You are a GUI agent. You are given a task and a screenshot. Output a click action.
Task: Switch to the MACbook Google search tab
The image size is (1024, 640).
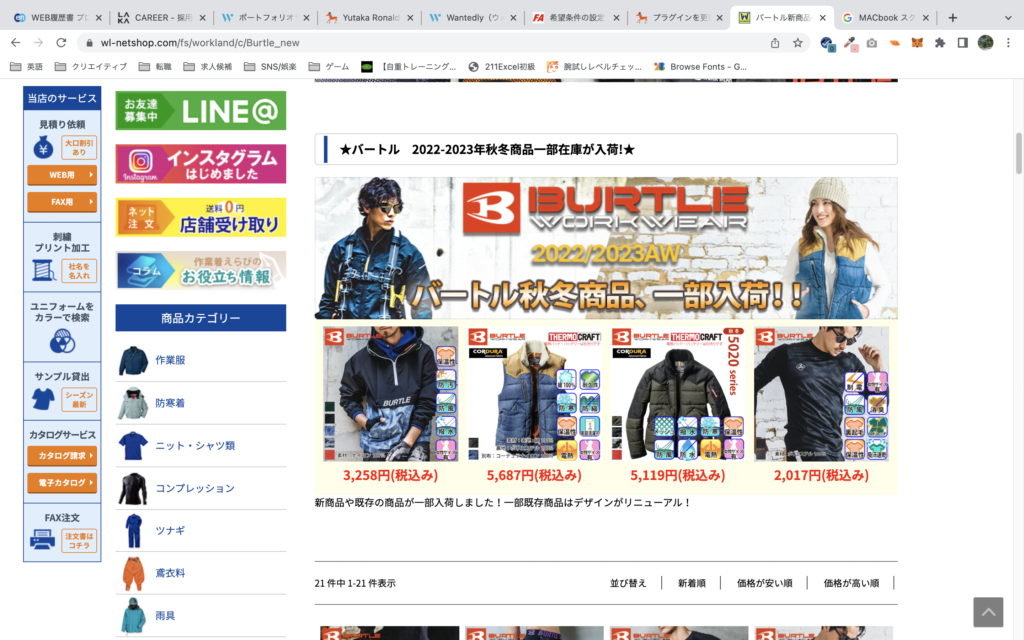click(885, 18)
